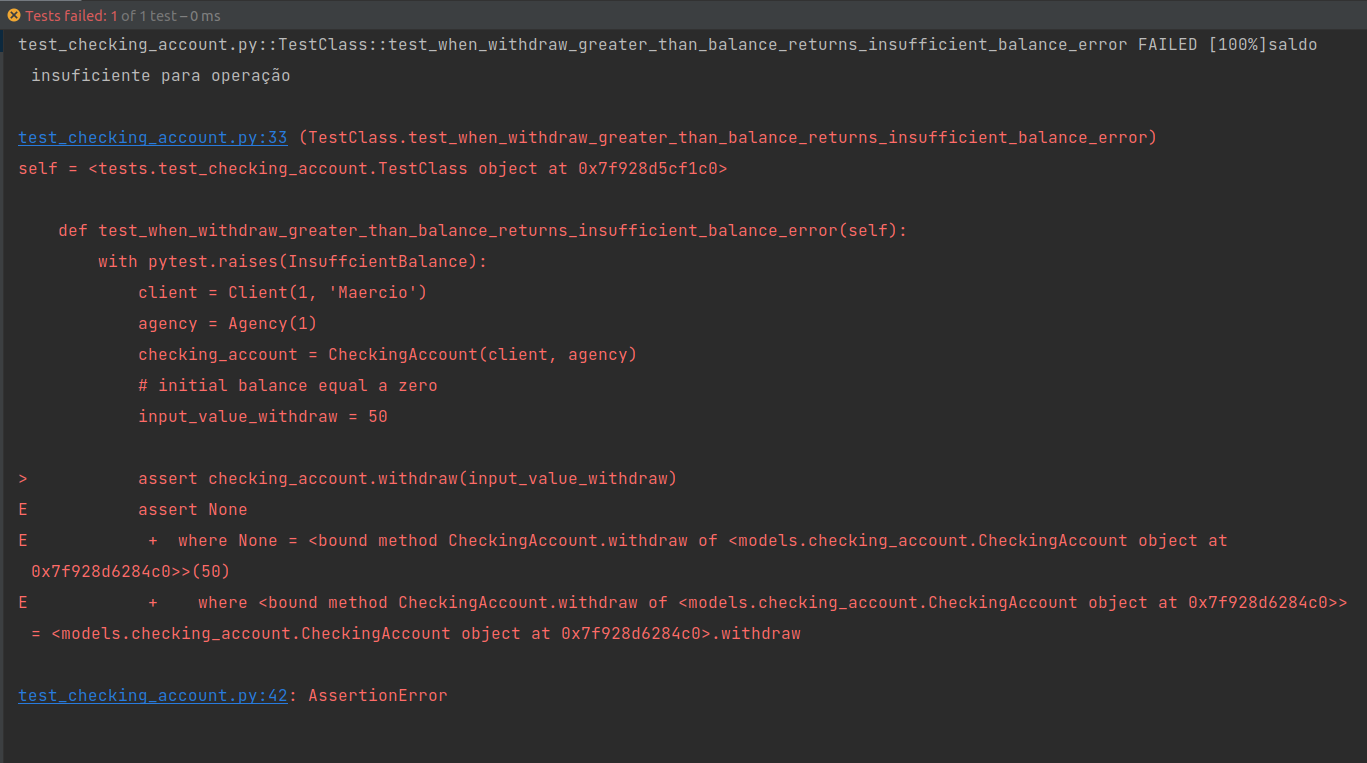Click the FAILED [100%] result text

click(x=1202, y=44)
